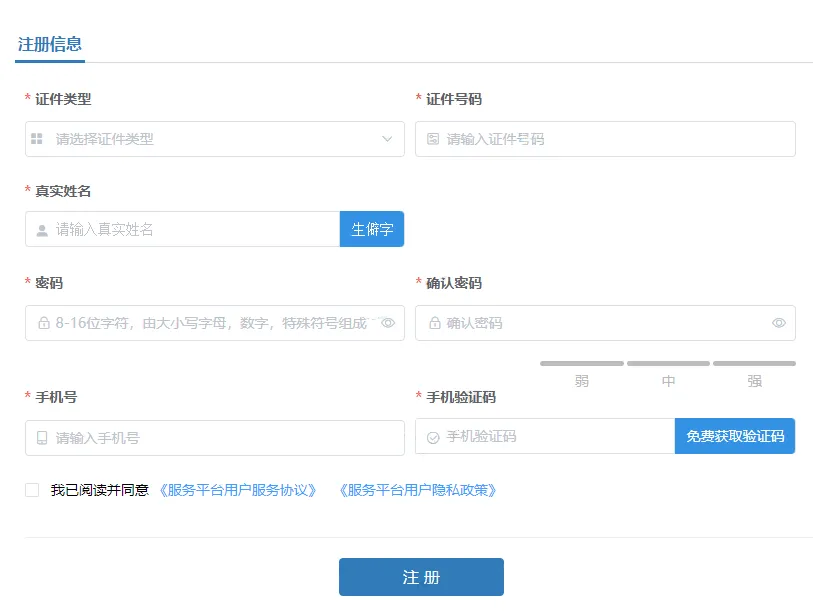Click the 证件类型 field label
813x611 pixels.
[x=63, y=99]
